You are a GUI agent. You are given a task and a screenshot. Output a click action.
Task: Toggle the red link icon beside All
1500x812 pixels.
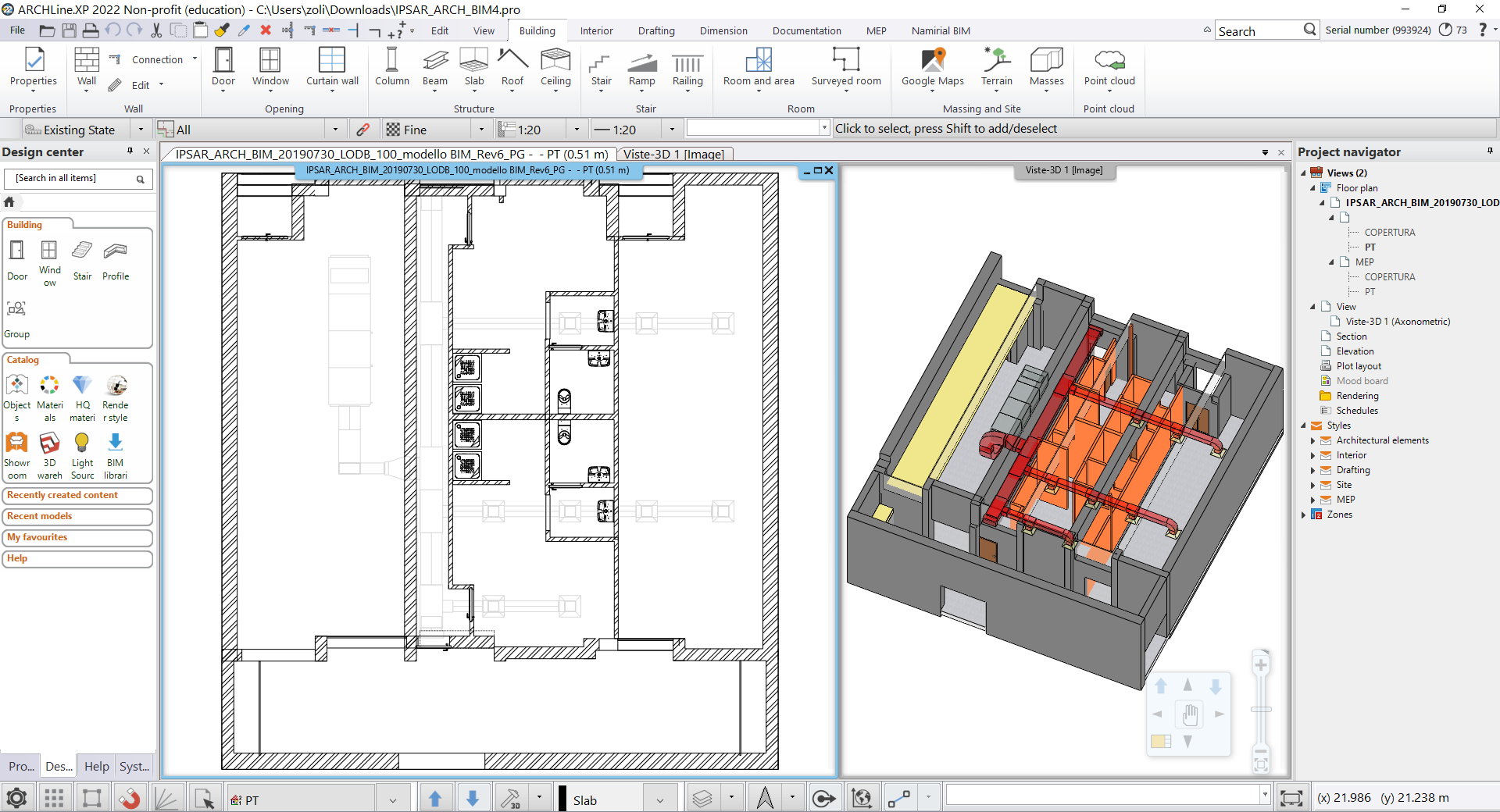pos(363,130)
